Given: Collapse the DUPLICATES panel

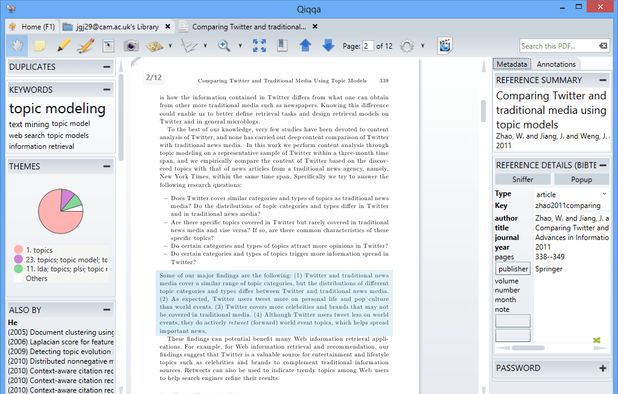Looking at the screenshot, I should [106, 67].
